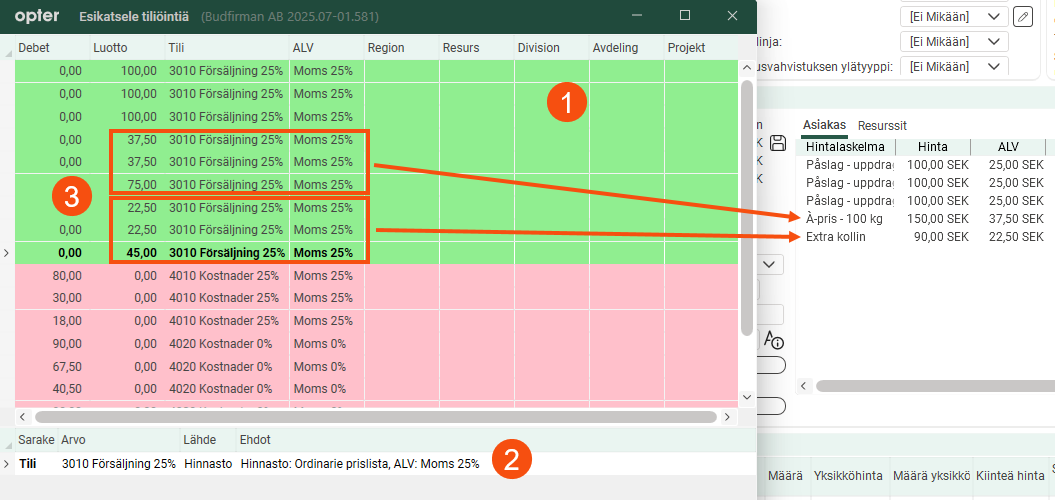This screenshot has height=500, width=1055.
Task: Switch to the Resurssit tab
Action: click(x=882, y=125)
